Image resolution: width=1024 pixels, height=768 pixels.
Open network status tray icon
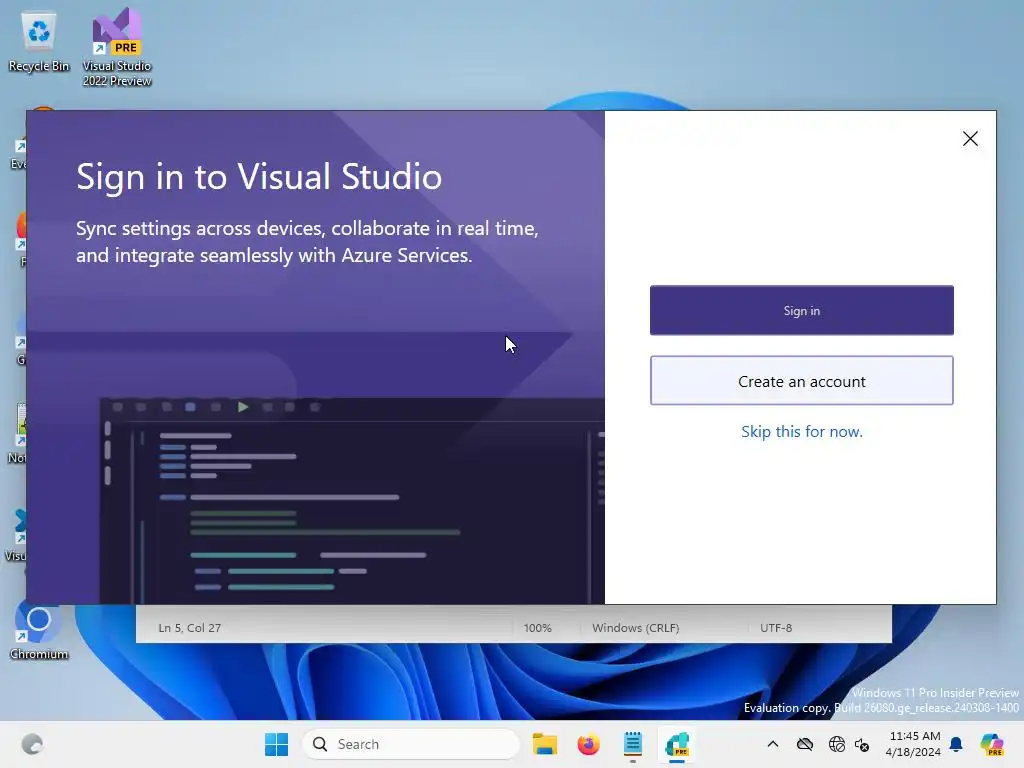(836, 744)
